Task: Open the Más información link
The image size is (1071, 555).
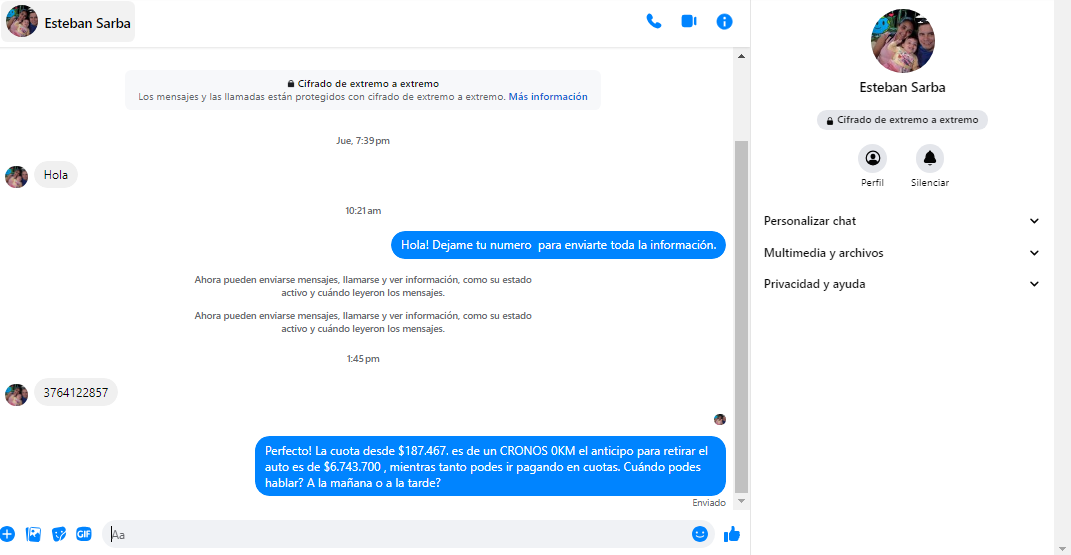Action: click(x=548, y=97)
